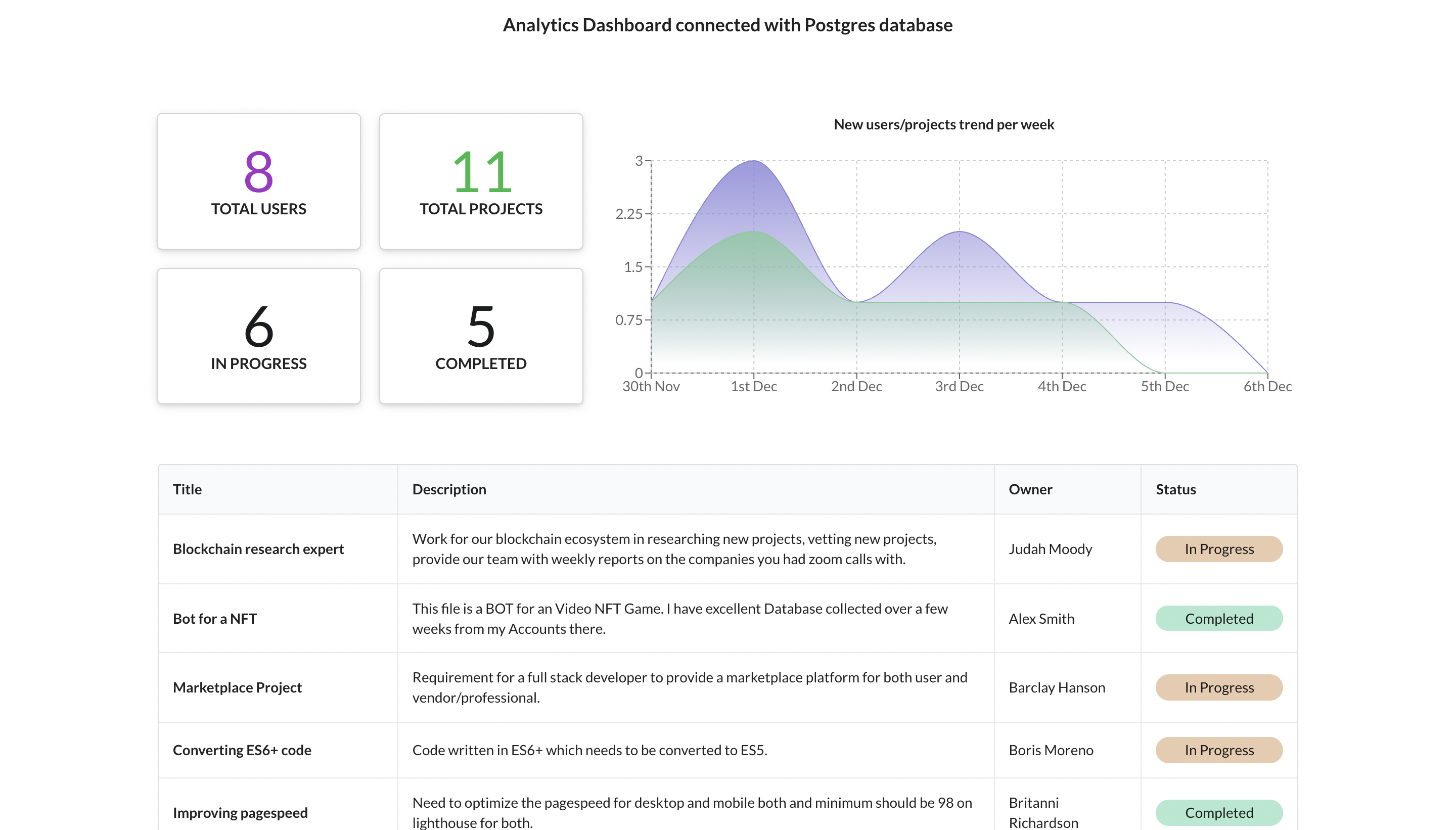
Task: Select the In Progress count card
Action: [x=258, y=336]
